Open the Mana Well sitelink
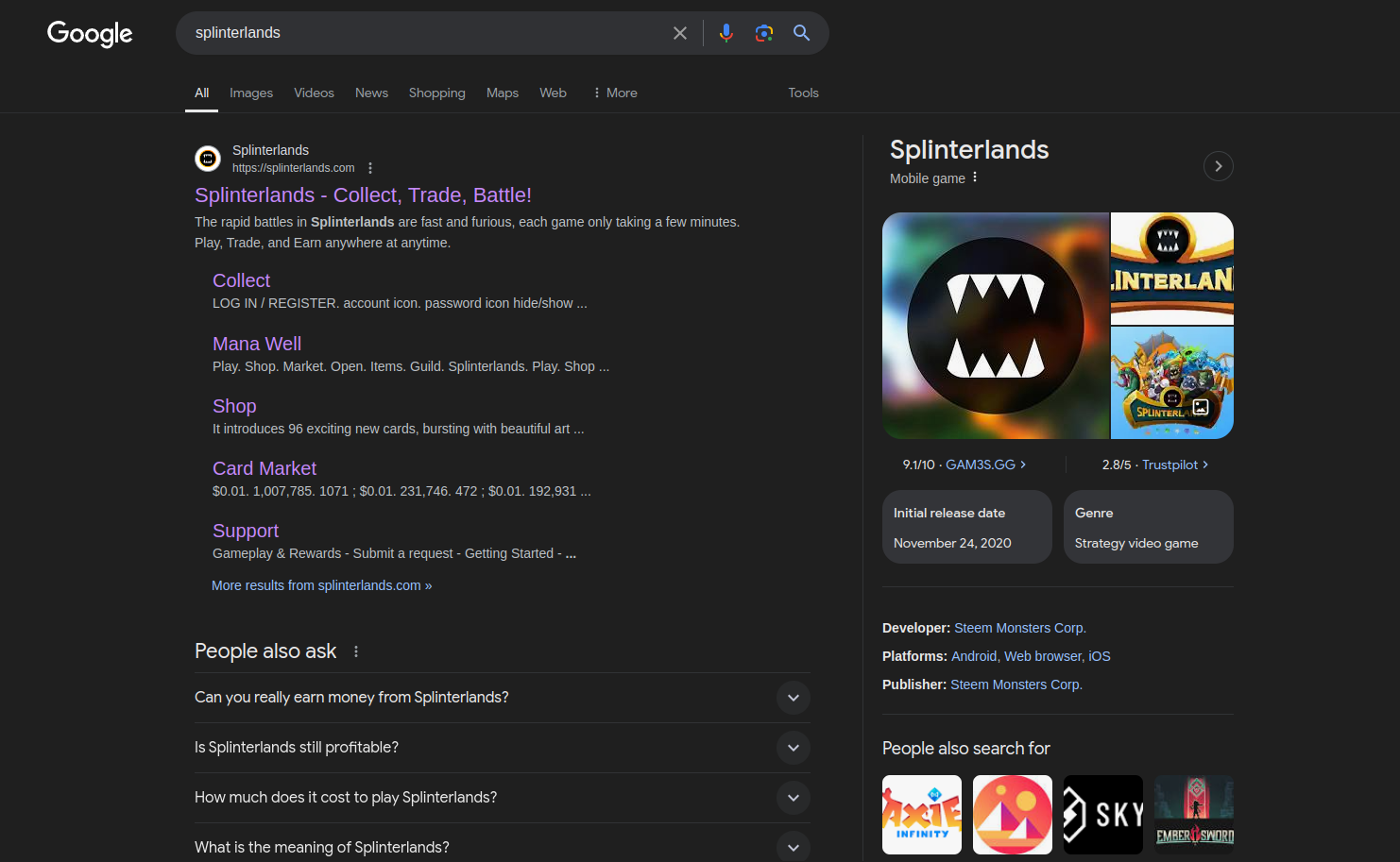 (x=257, y=344)
